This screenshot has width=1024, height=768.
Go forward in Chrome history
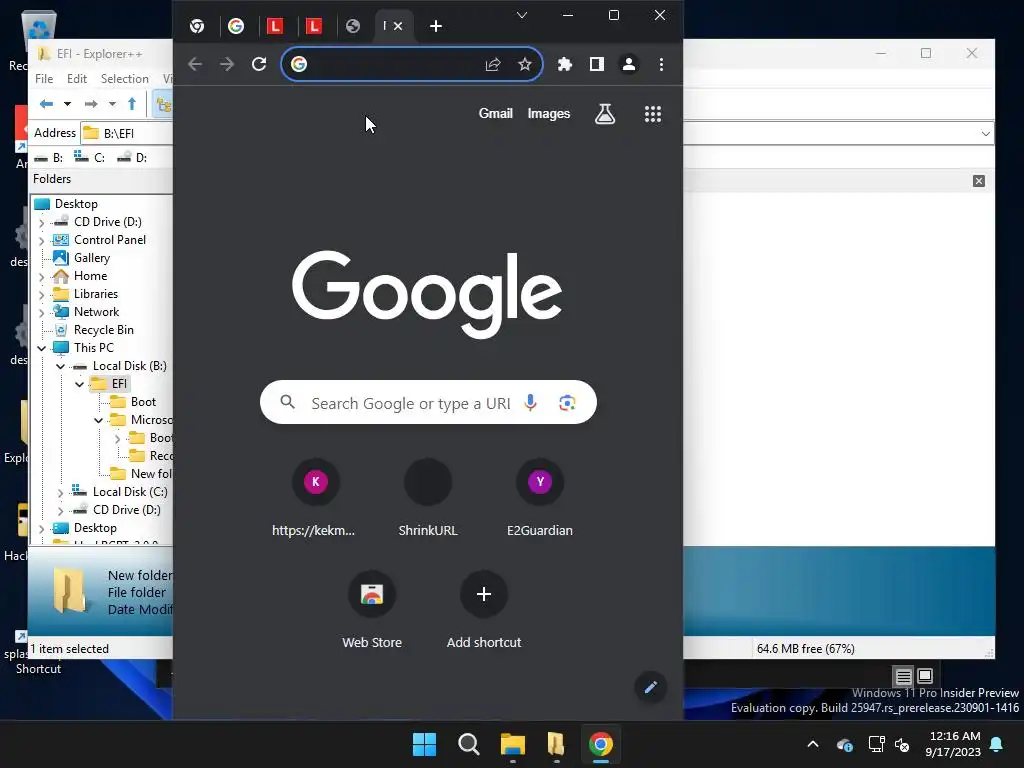pyautogui.click(x=227, y=64)
